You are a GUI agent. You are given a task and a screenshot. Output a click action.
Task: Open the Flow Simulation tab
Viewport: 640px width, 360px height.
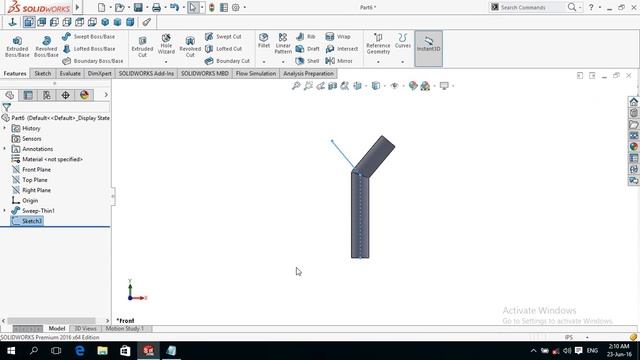coord(256,73)
